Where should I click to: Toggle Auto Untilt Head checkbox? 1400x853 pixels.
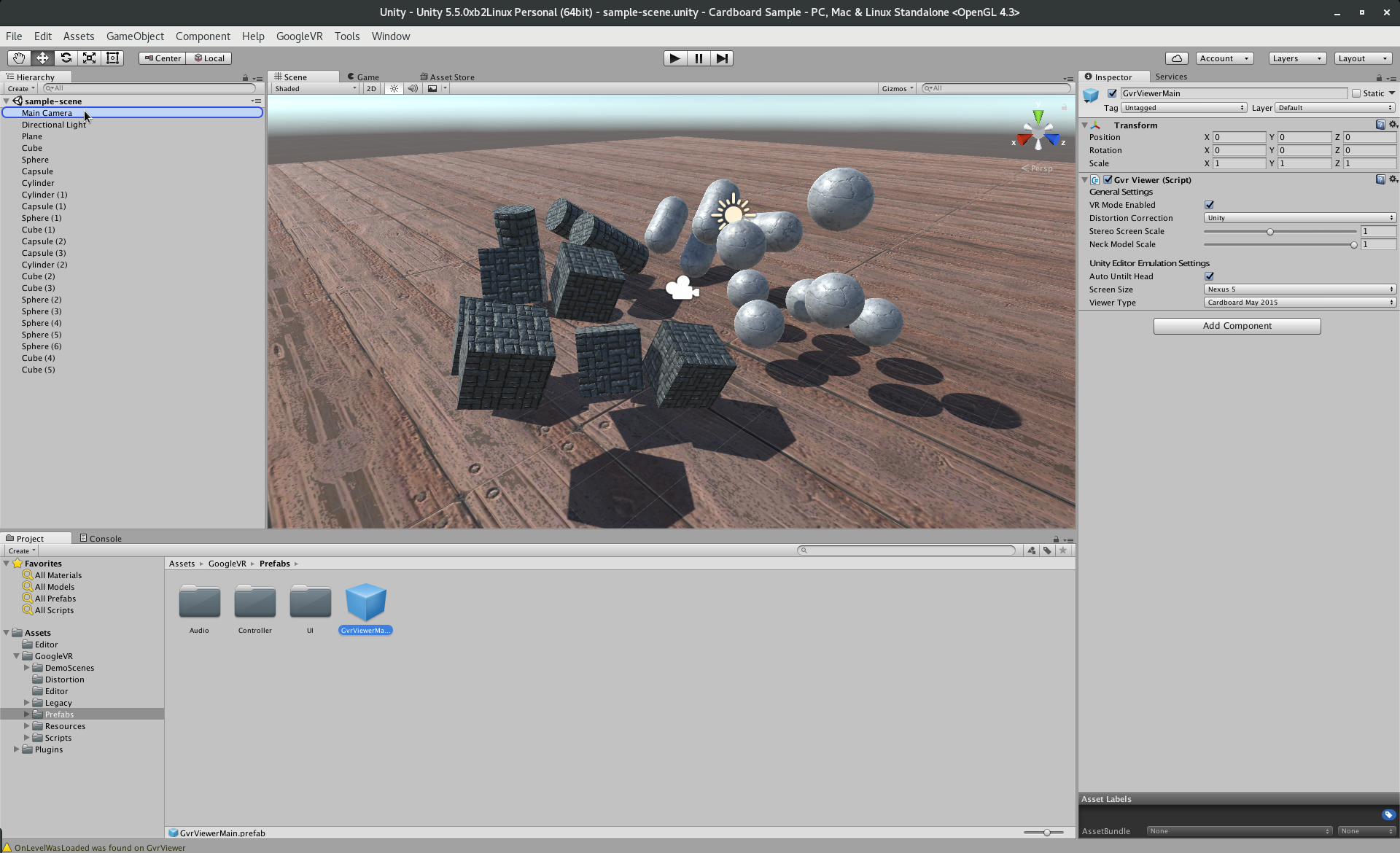coord(1209,276)
